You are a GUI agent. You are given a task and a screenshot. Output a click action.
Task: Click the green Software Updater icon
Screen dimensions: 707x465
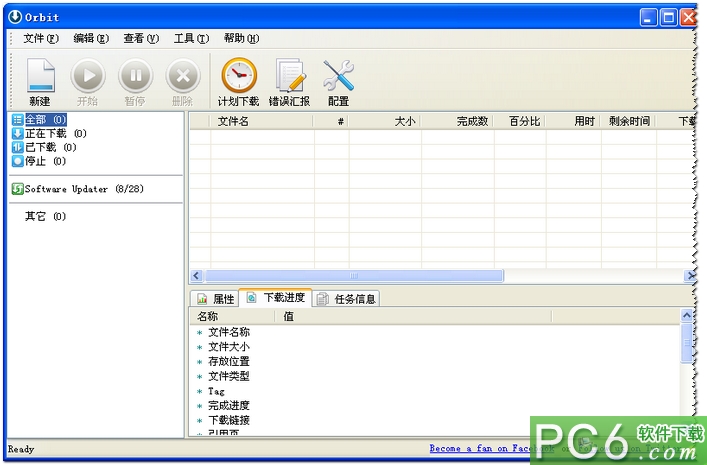click(x=17, y=189)
